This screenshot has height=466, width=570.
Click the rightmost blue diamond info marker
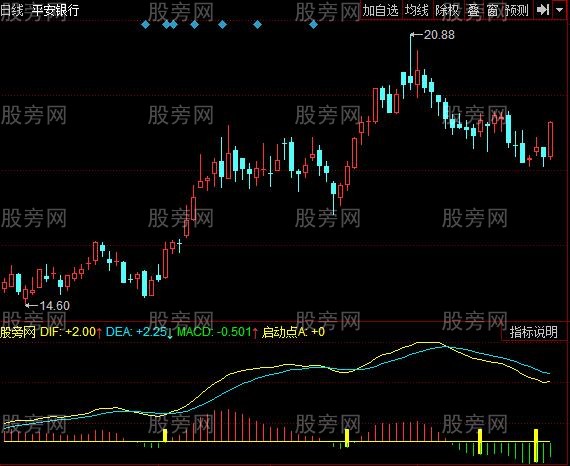313,25
